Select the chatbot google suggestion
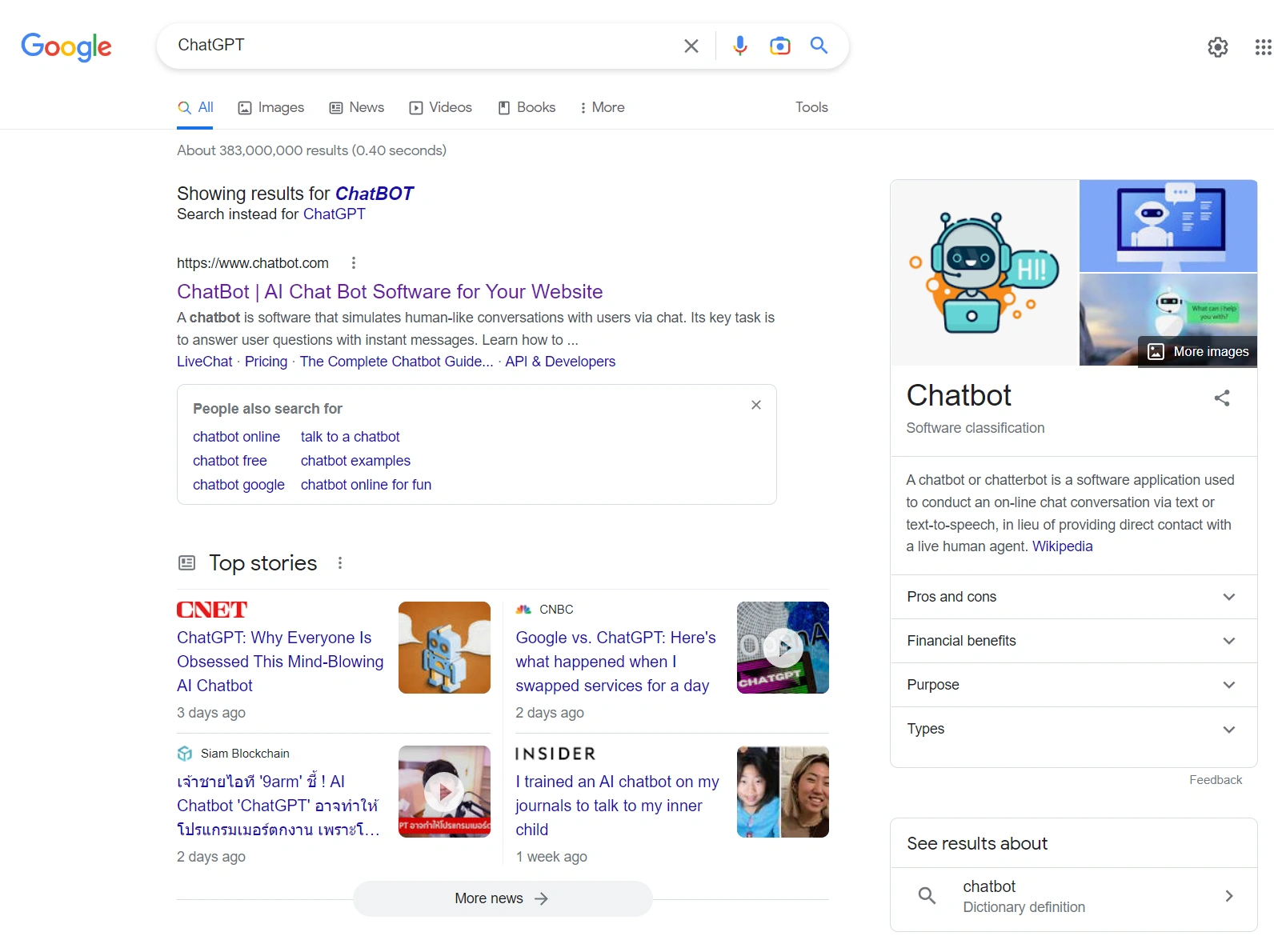Image resolution: width=1274 pixels, height=952 pixels. pos(238,485)
